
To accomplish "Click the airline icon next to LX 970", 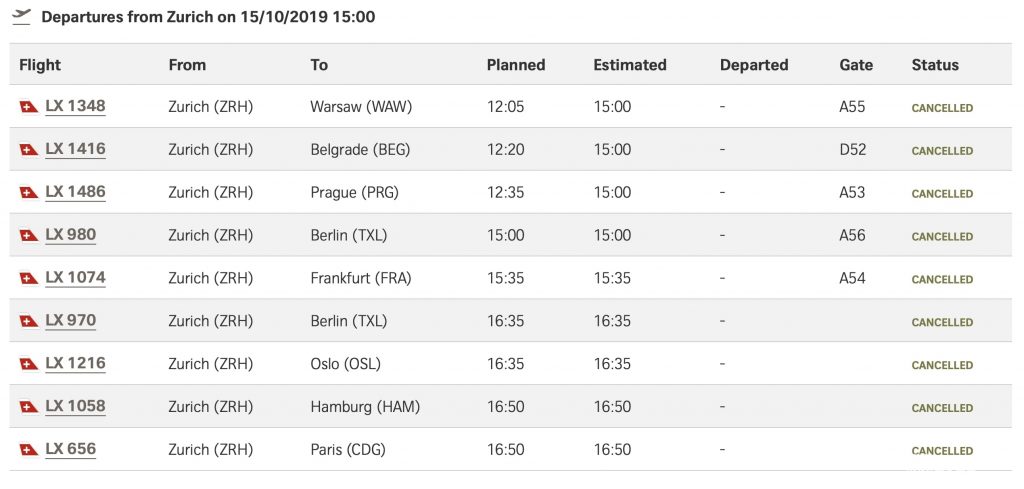I will coord(29,321).
